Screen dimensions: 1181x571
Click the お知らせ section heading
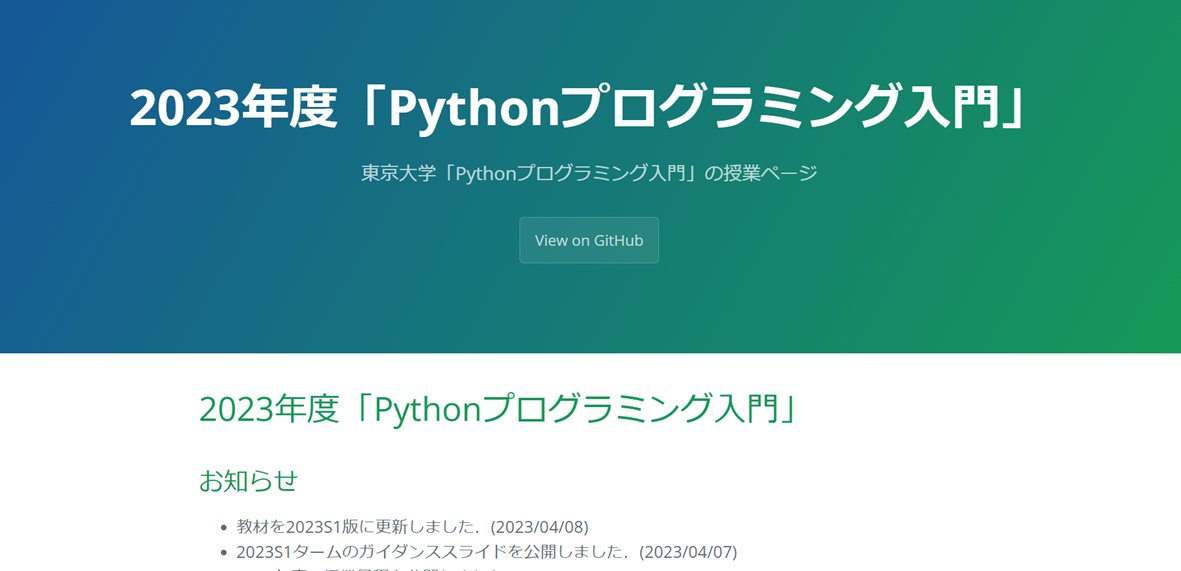pos(249,481)
